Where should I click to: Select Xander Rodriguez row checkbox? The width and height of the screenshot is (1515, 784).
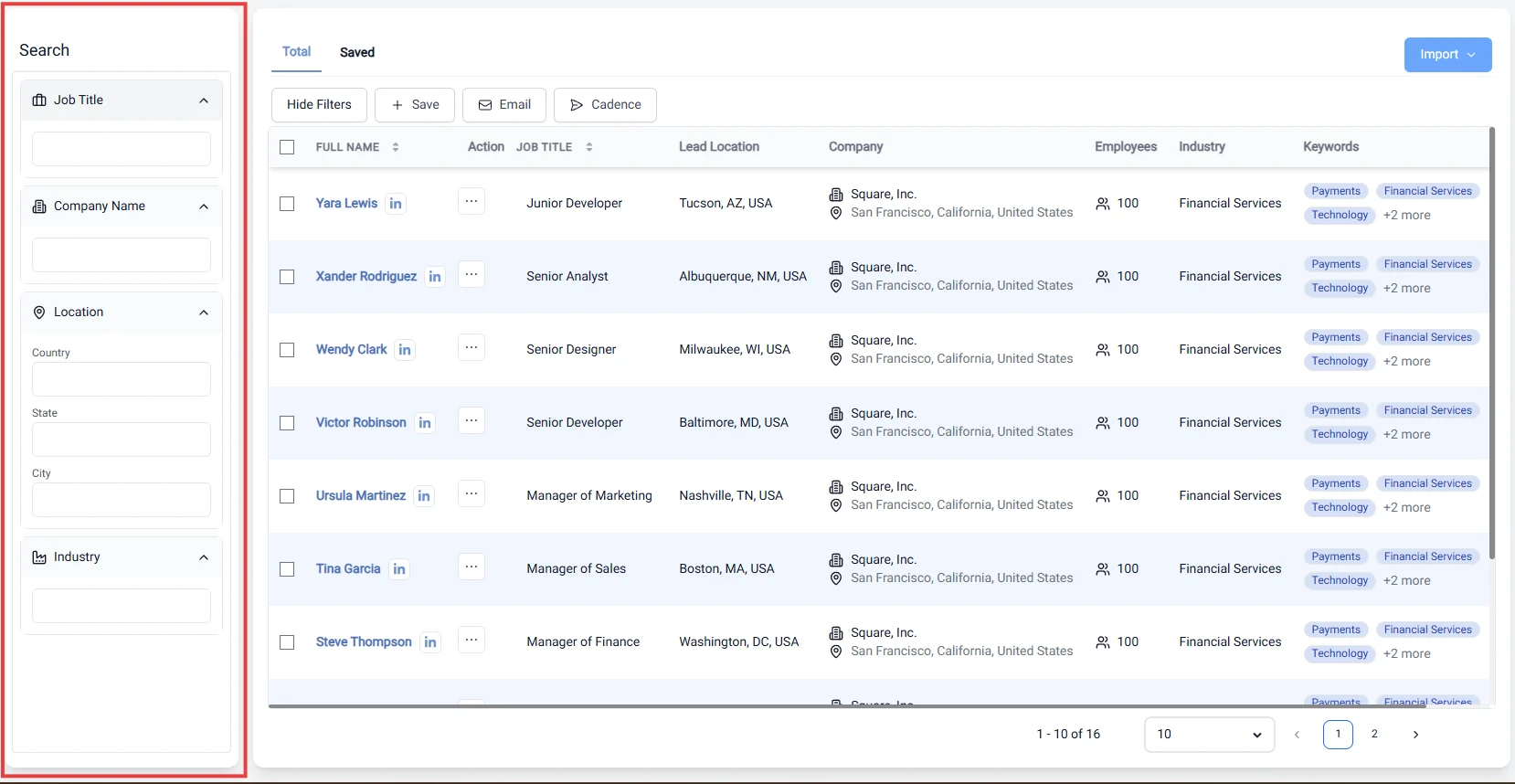[287, 277]
